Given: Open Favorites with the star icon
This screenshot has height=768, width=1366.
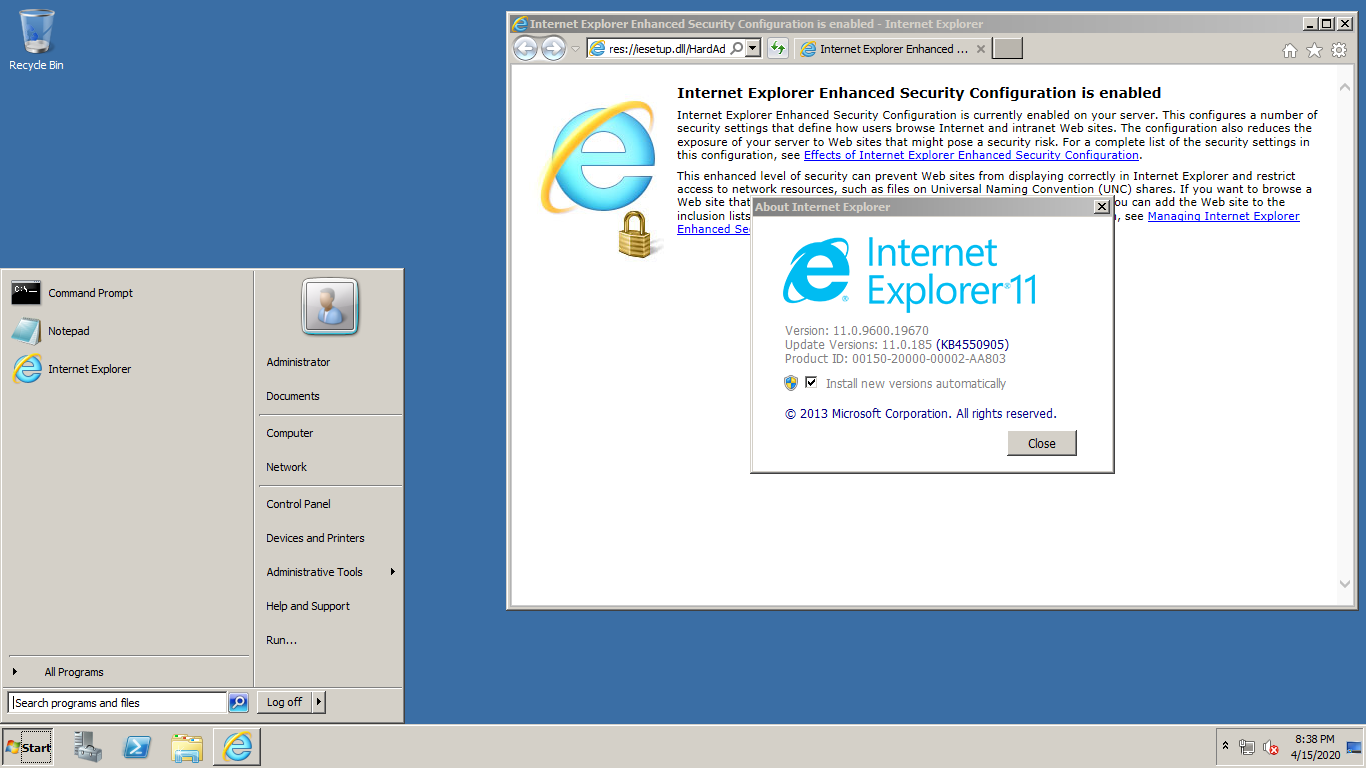Looking at the screenshot, I should [1314, 50].
